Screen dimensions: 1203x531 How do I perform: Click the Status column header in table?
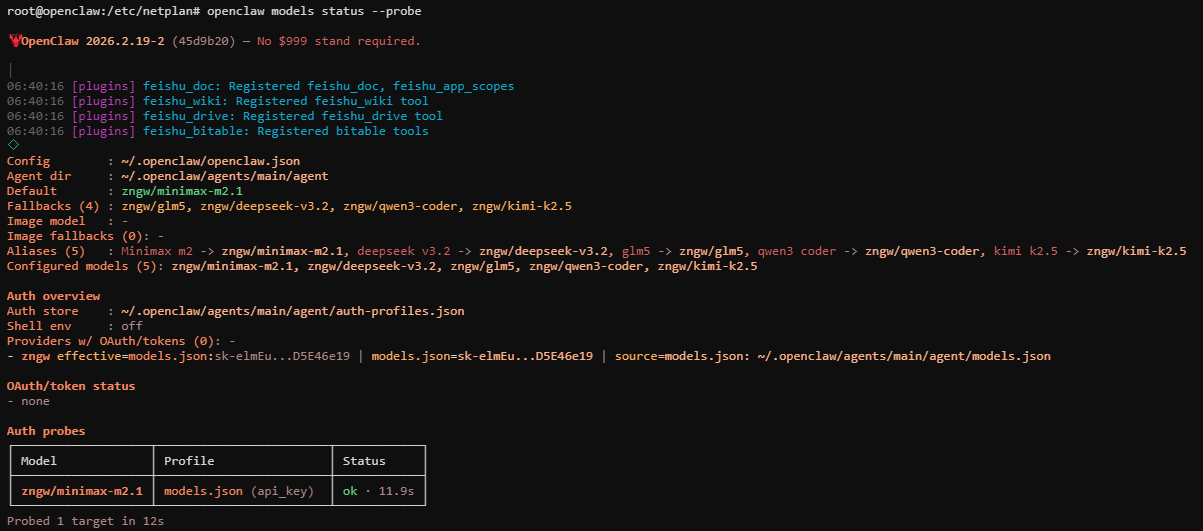[x=364, y=461]
